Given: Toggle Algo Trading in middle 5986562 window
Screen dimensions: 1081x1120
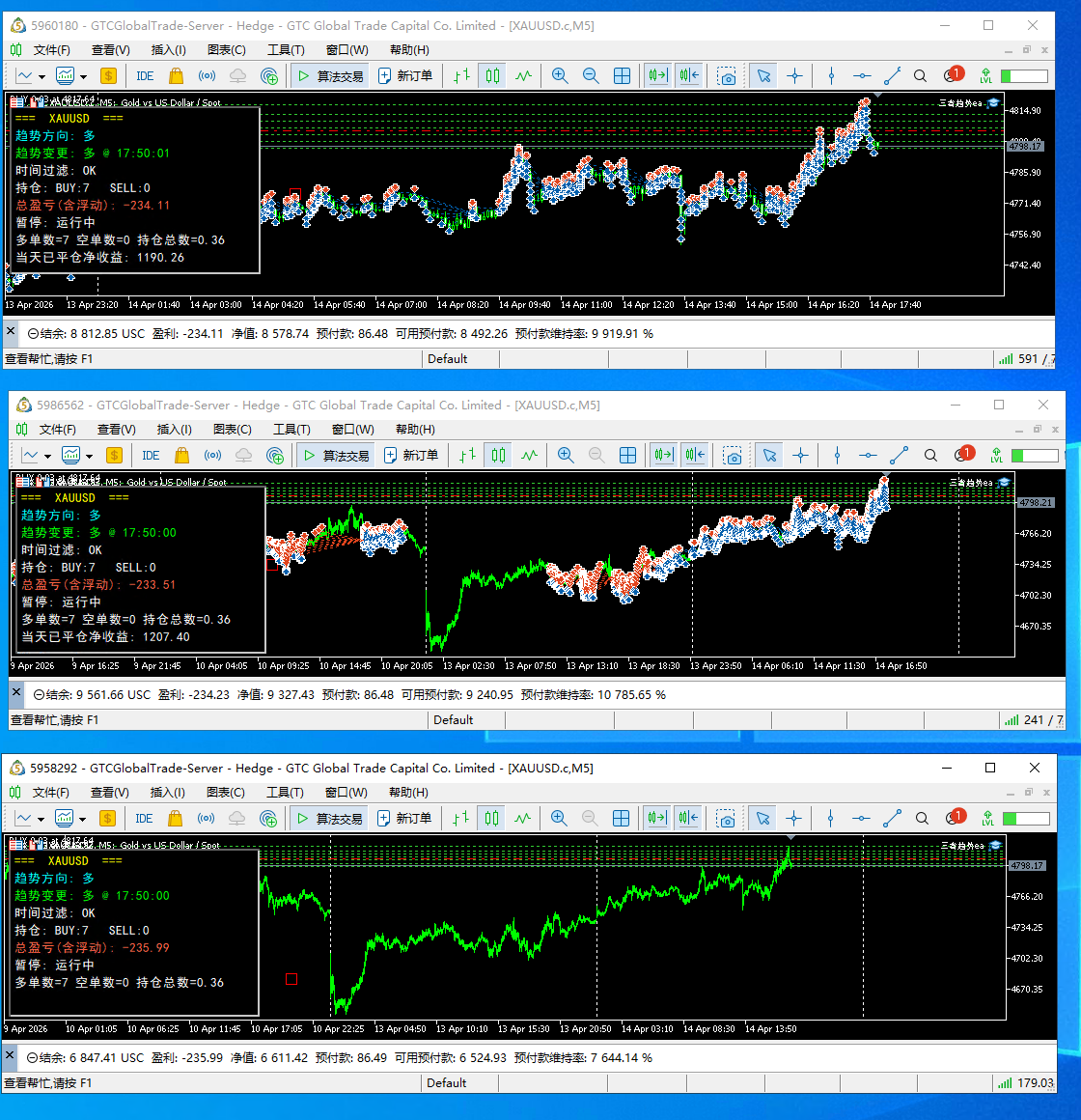Looking at the screenshot, I should click(x=336, y=455).
